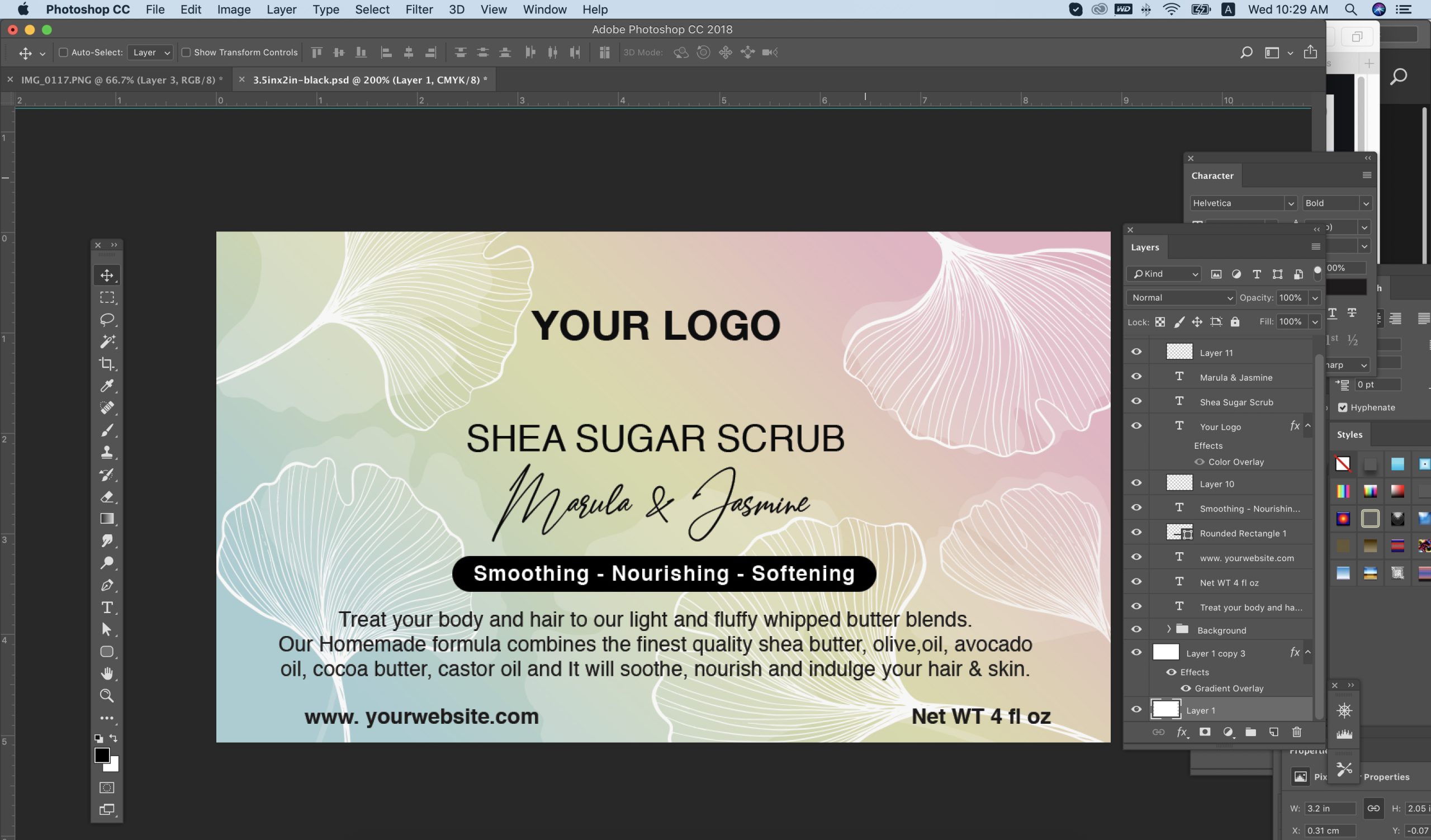Screen dimensions: 1431x840
Task: Hide the Background group
Action: click(x=1136, y=629)
